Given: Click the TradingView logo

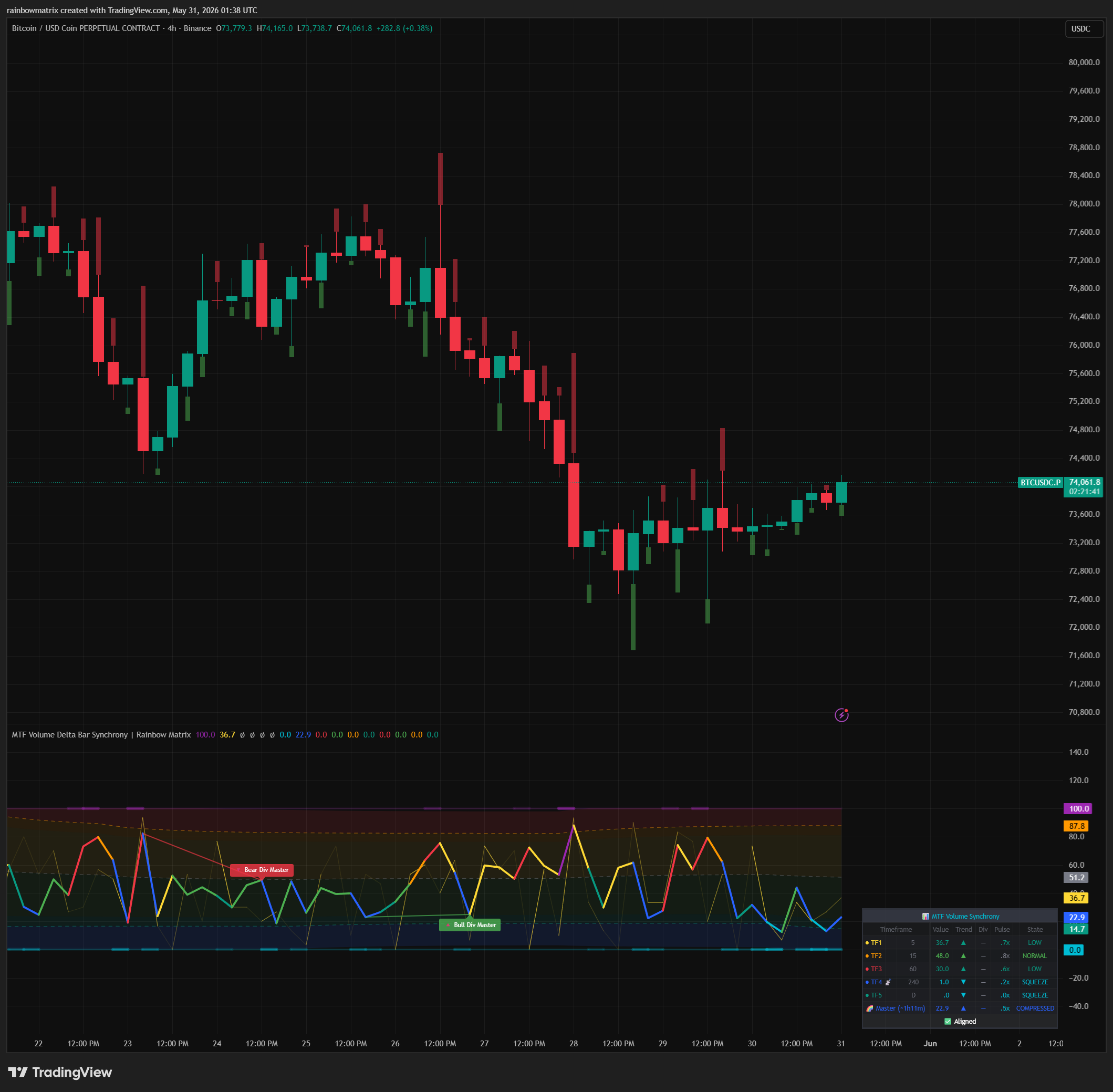Looking at the screenshot, I should tap(60, 1072).
